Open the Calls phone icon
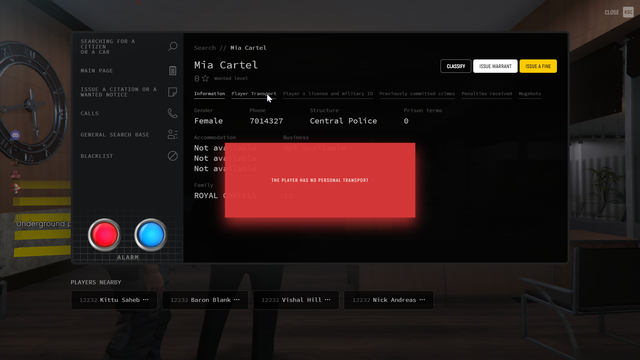The height and width of the screenshot is (360, 640). (x=173, y=113)
